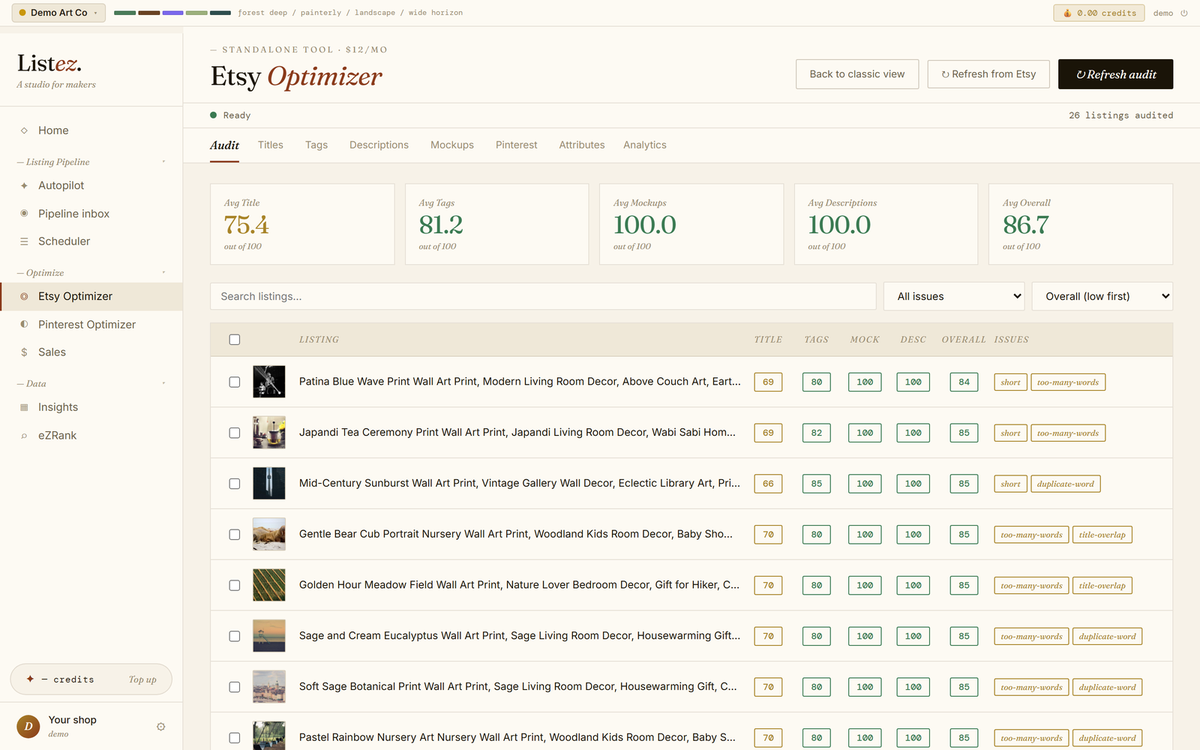Check the Golden Hour Meadow Field listing
Image resolution: width=1200 pixels, height=750 pixels.
point(234,585)
